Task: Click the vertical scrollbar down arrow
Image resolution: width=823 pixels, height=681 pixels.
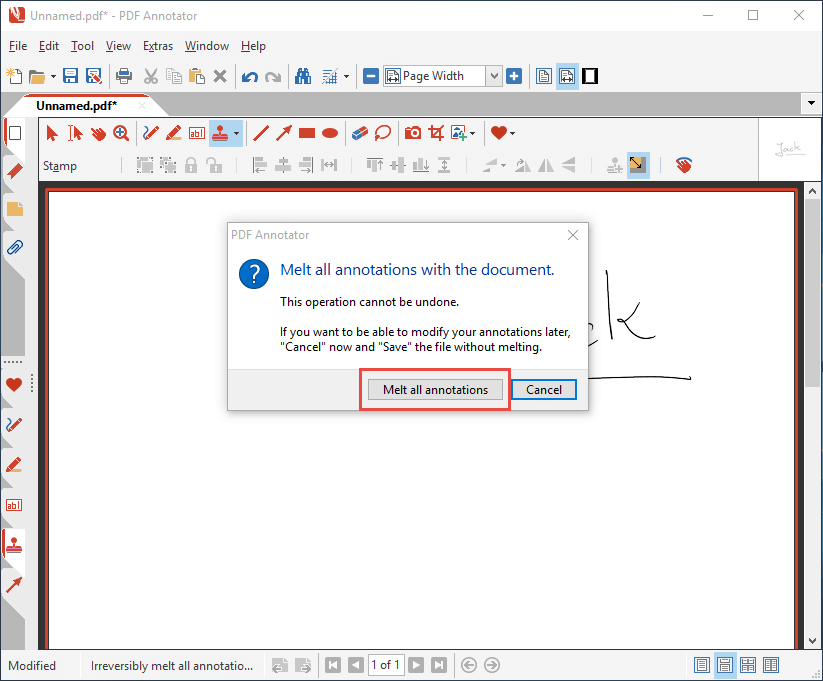Action: coord(813,641)
